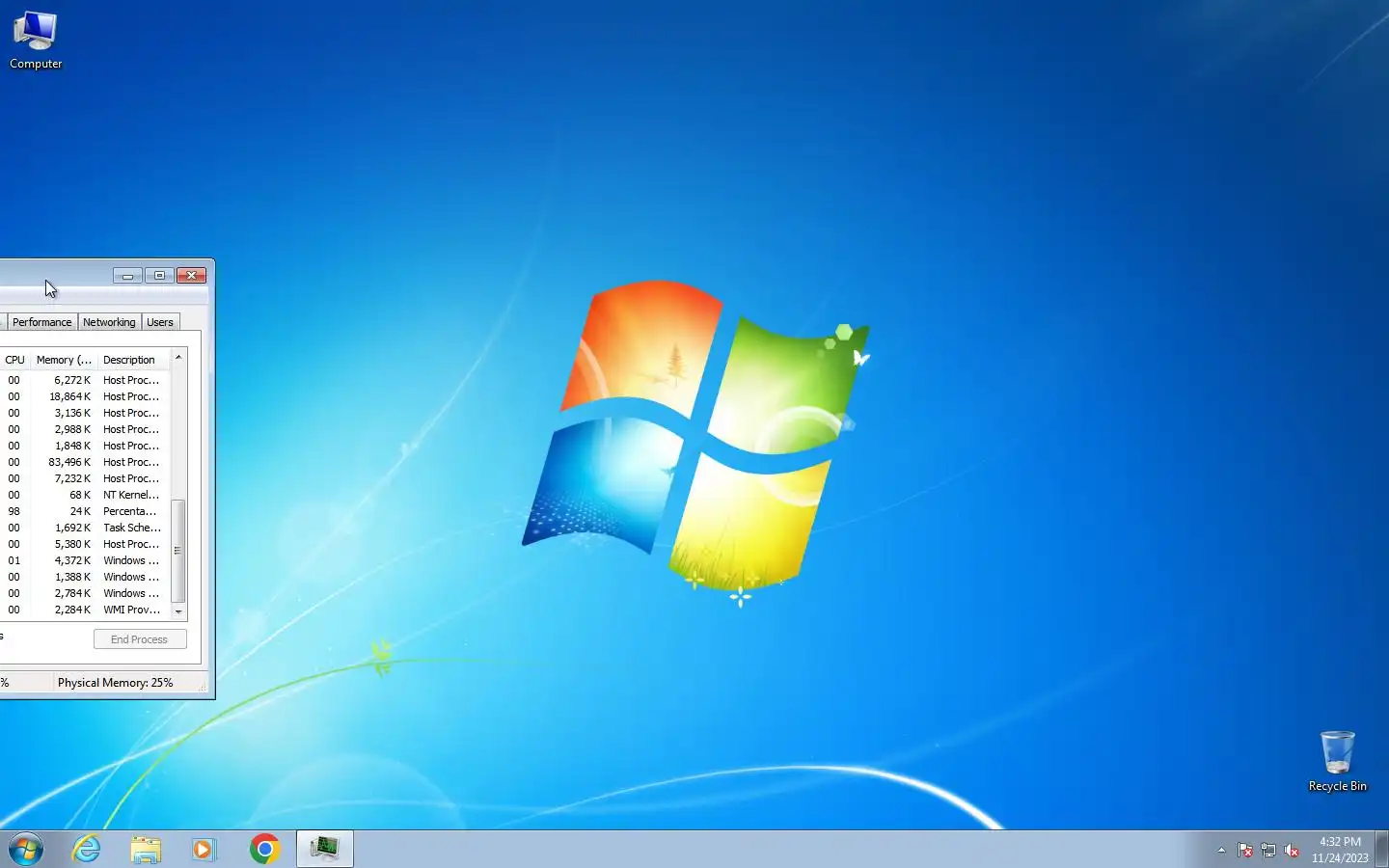Switch to the Networking tab
This screenshot has width=1389, height=868.
click(109, 322)
